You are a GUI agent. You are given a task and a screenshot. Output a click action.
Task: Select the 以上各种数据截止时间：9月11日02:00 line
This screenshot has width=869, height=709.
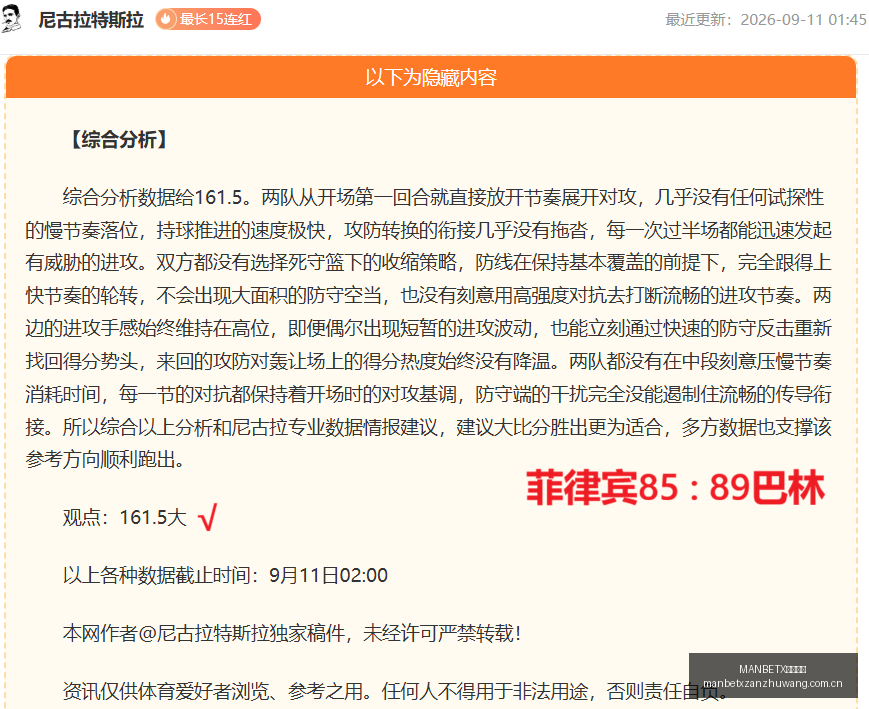click(225, 575)
